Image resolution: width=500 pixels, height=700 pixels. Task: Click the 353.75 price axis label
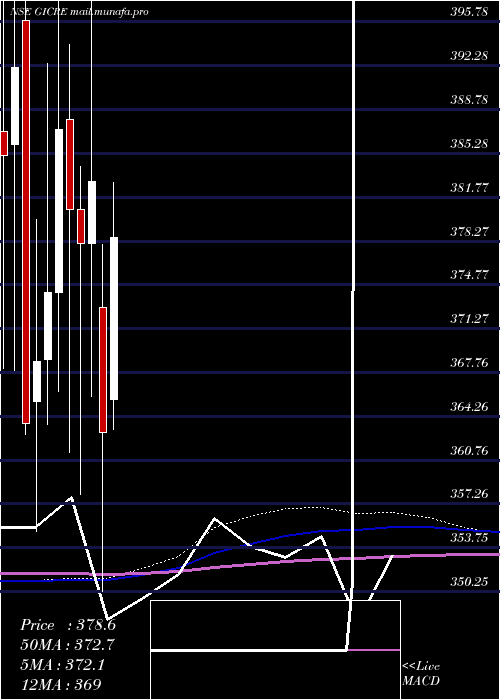click(x=469, y=538)
